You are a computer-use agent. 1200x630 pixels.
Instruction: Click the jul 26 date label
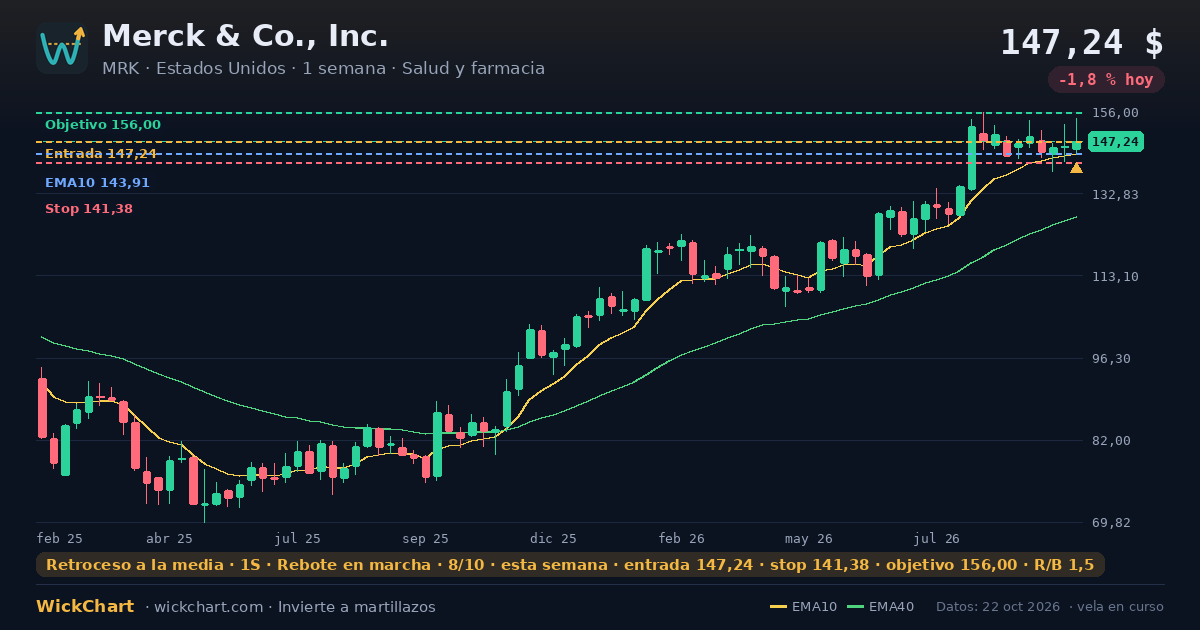(x=937, y=538)
